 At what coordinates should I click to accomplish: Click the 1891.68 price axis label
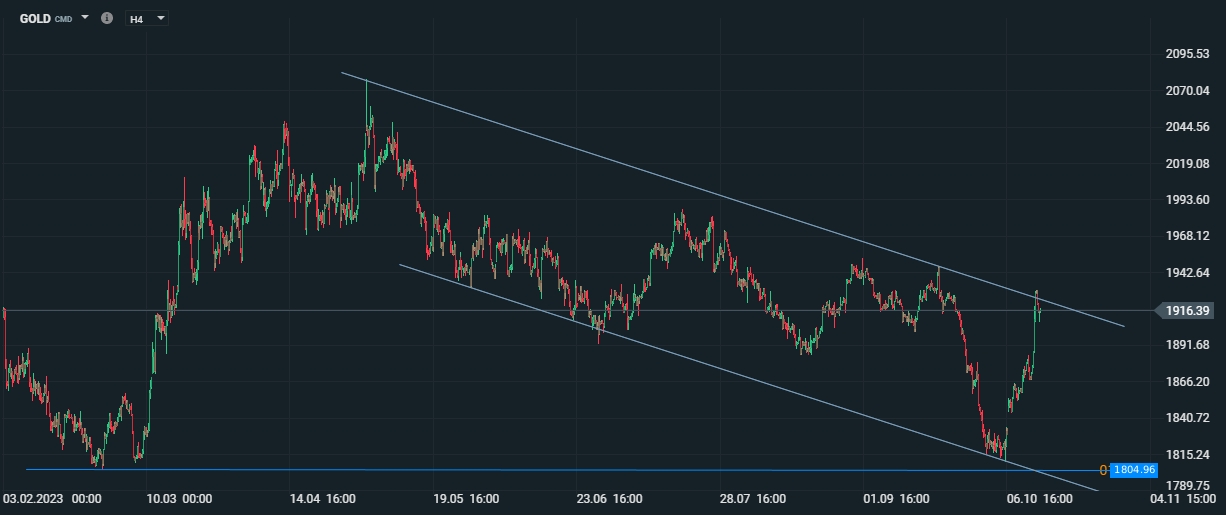(x=1188, y=345)
